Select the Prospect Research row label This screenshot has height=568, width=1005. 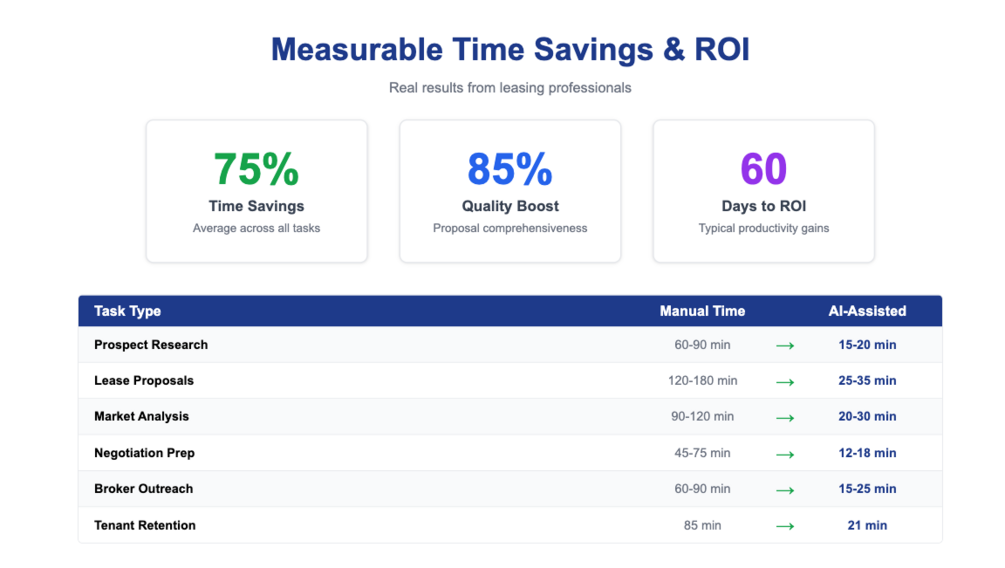(151, 345)
